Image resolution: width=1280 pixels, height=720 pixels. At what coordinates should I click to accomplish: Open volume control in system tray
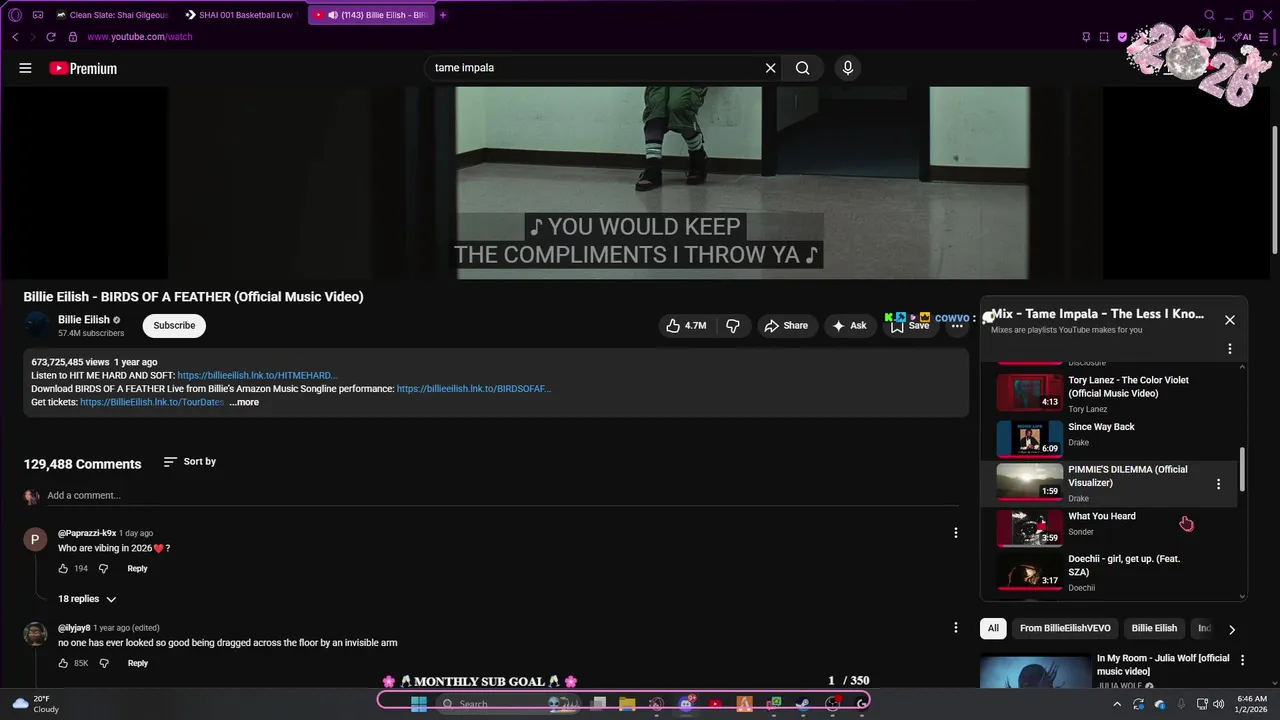pos(1218,704)
